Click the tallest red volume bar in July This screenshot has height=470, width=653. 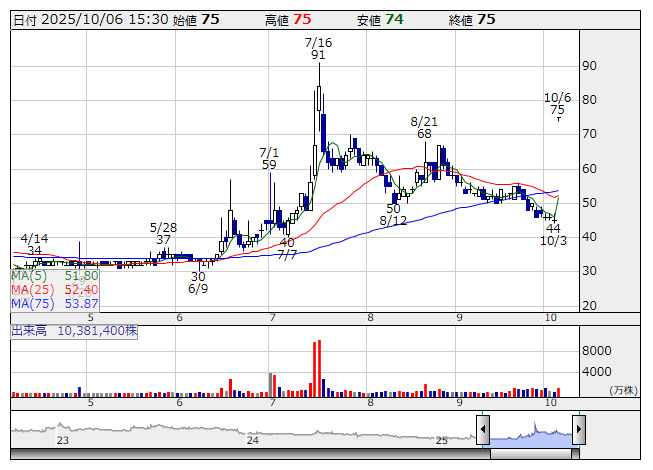coord(320,368)
